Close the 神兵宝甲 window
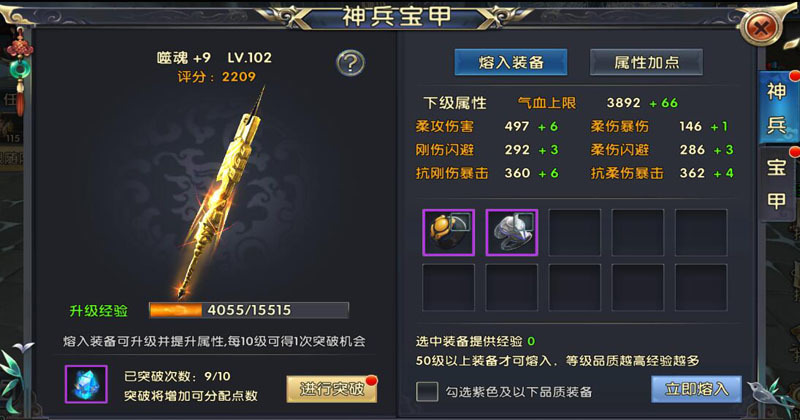The image size is (800, 420). click(761, 28)
